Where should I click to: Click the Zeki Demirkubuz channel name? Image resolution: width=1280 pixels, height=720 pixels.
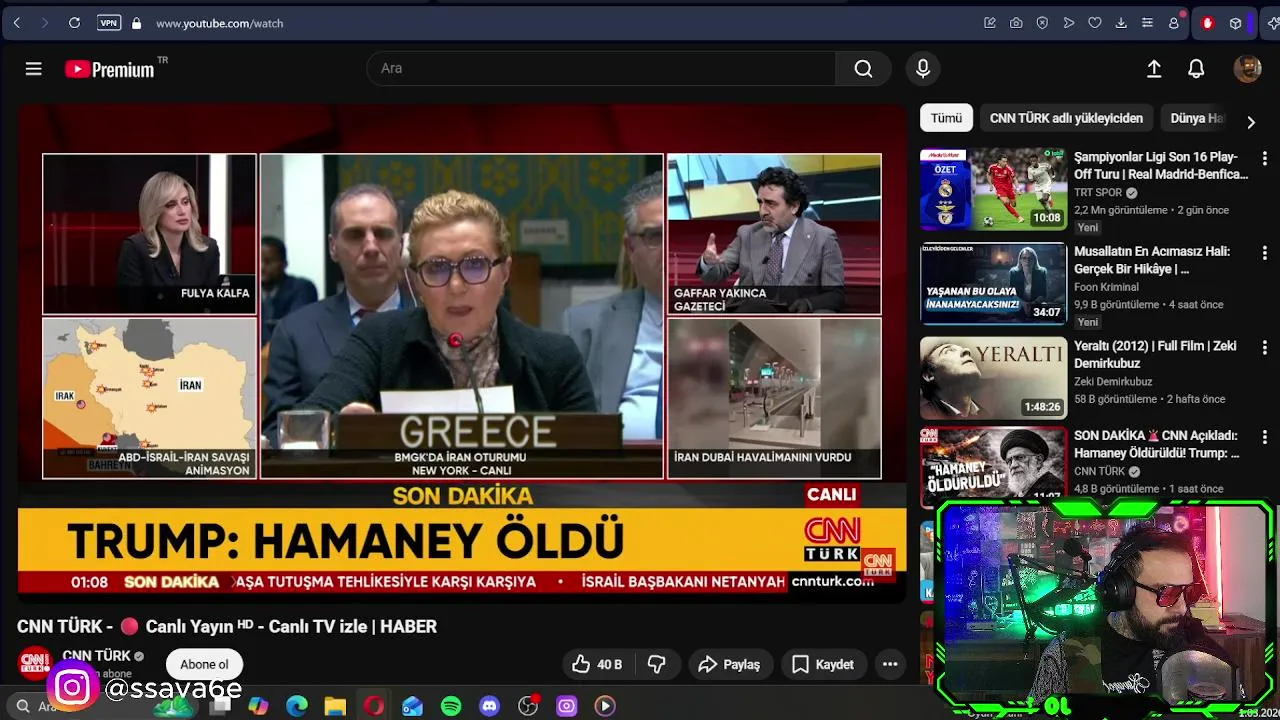coord(1113,381)
